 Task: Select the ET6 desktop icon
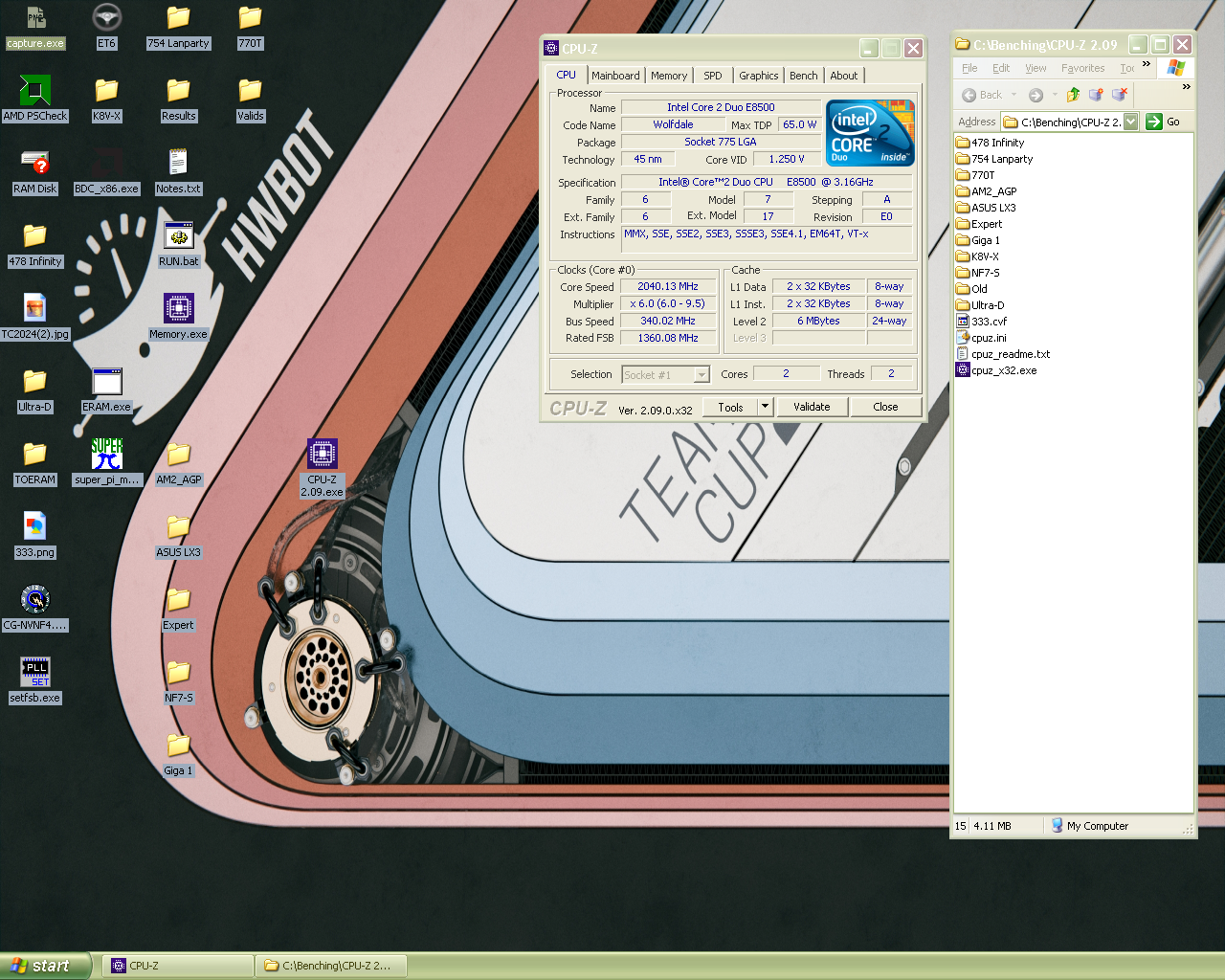point(106,27)
